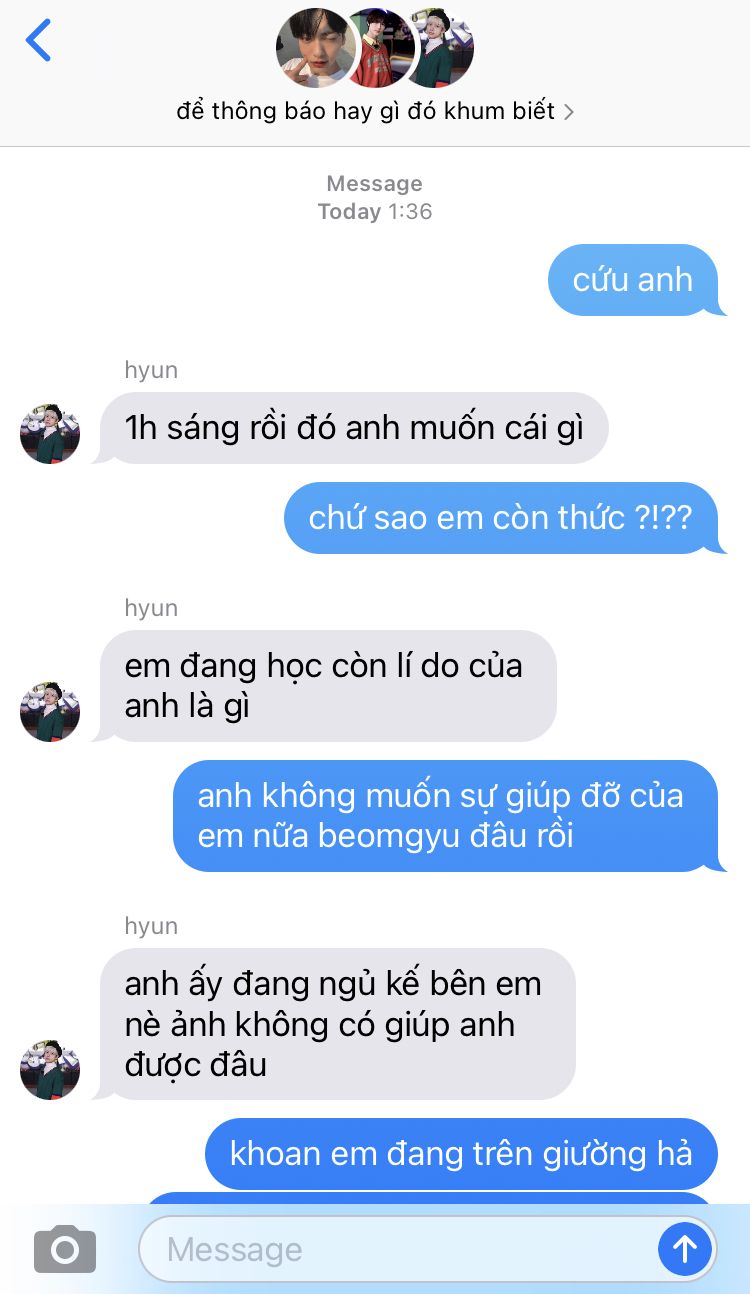Tap hyun's avatar beside 'em đang học' message

50,712
